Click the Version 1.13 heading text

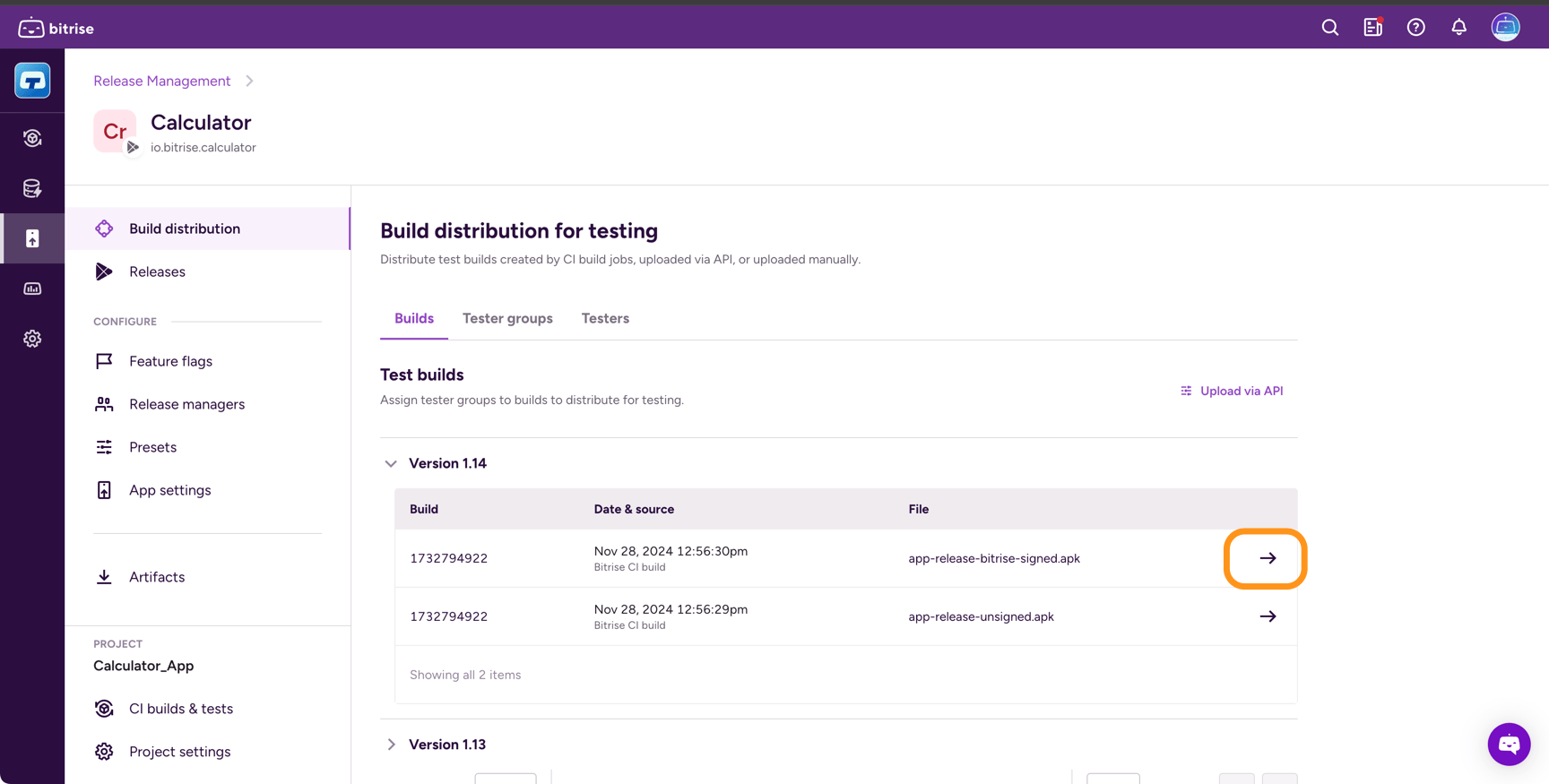[447, 745]
